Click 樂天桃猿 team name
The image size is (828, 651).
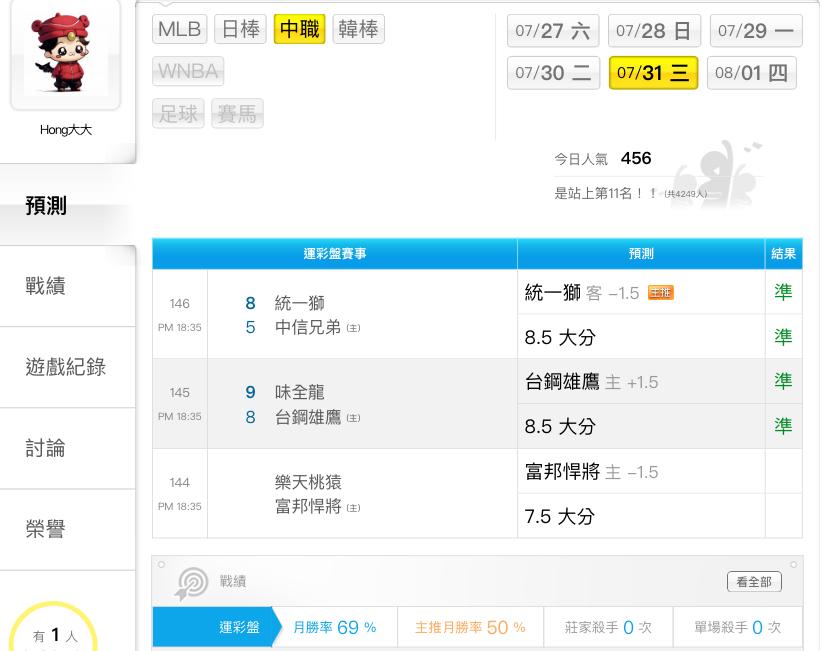[308, 482]
